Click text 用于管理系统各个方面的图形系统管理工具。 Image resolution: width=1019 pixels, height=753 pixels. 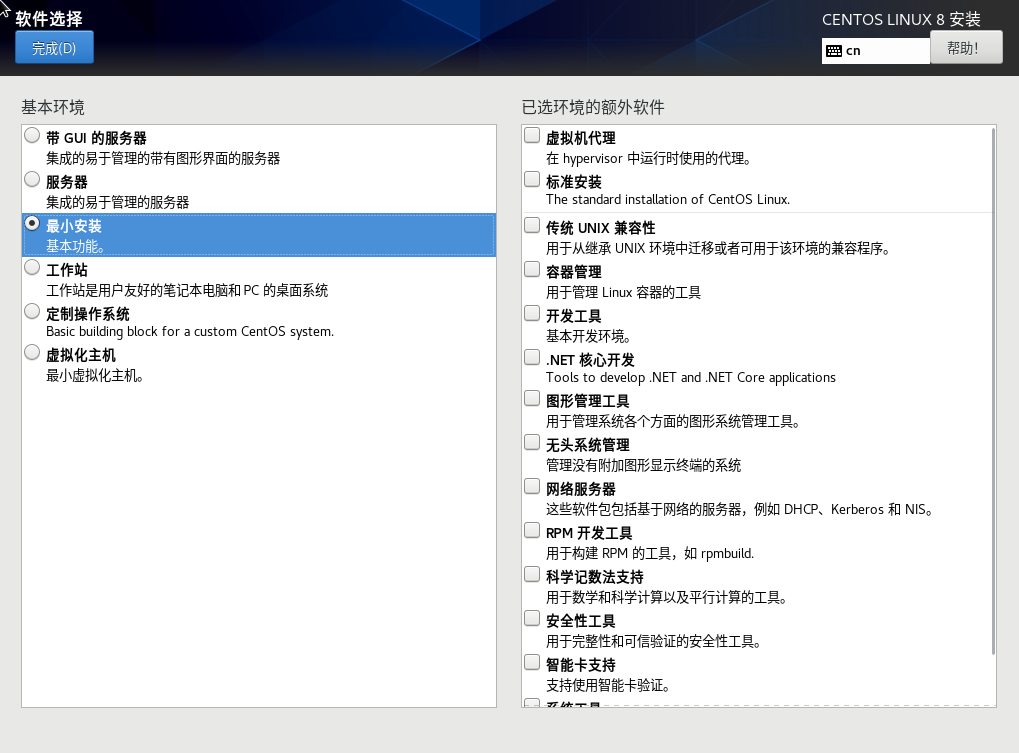tap(673, 422)
